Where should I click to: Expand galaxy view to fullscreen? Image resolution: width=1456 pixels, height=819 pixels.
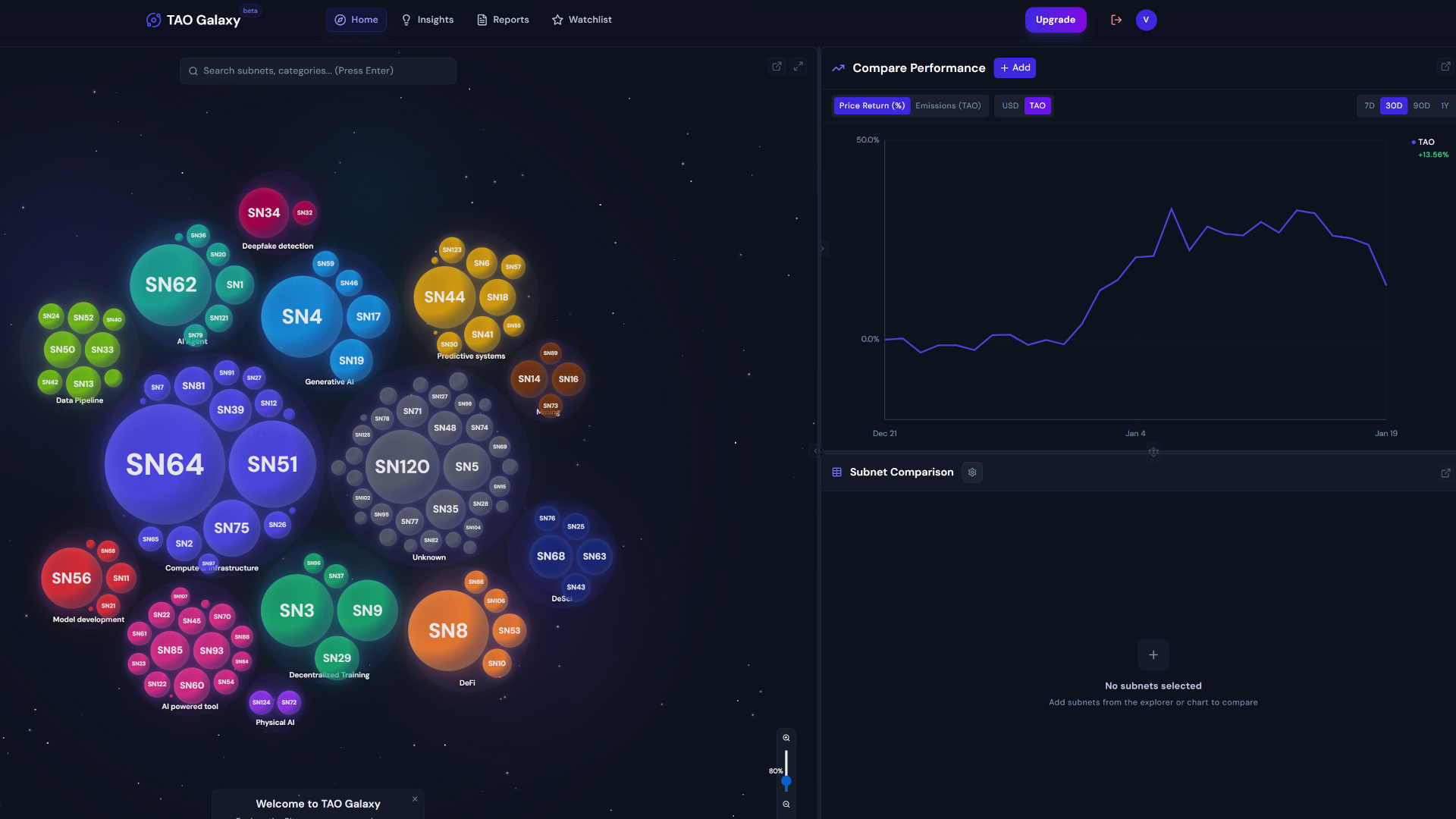(799, 67)
